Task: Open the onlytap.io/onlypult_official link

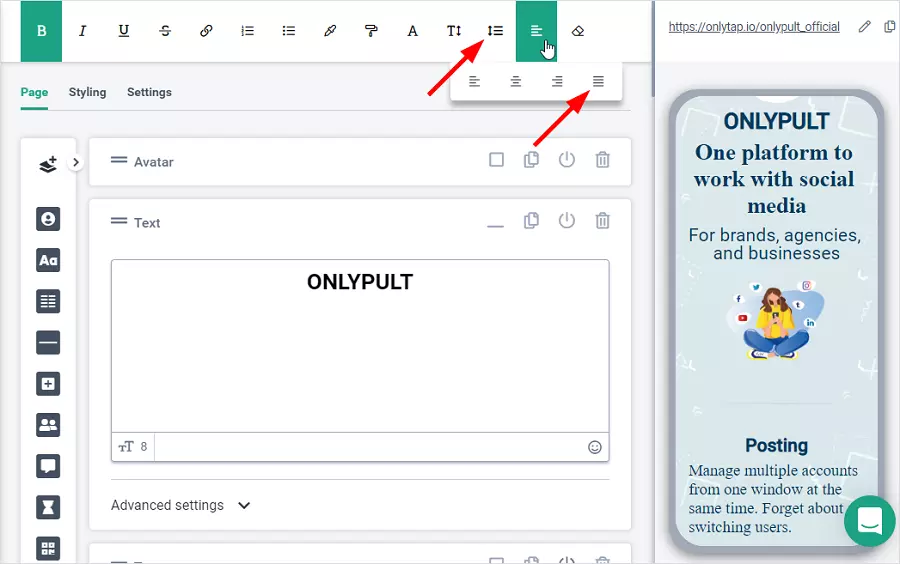Action: [x=754, y=27]
